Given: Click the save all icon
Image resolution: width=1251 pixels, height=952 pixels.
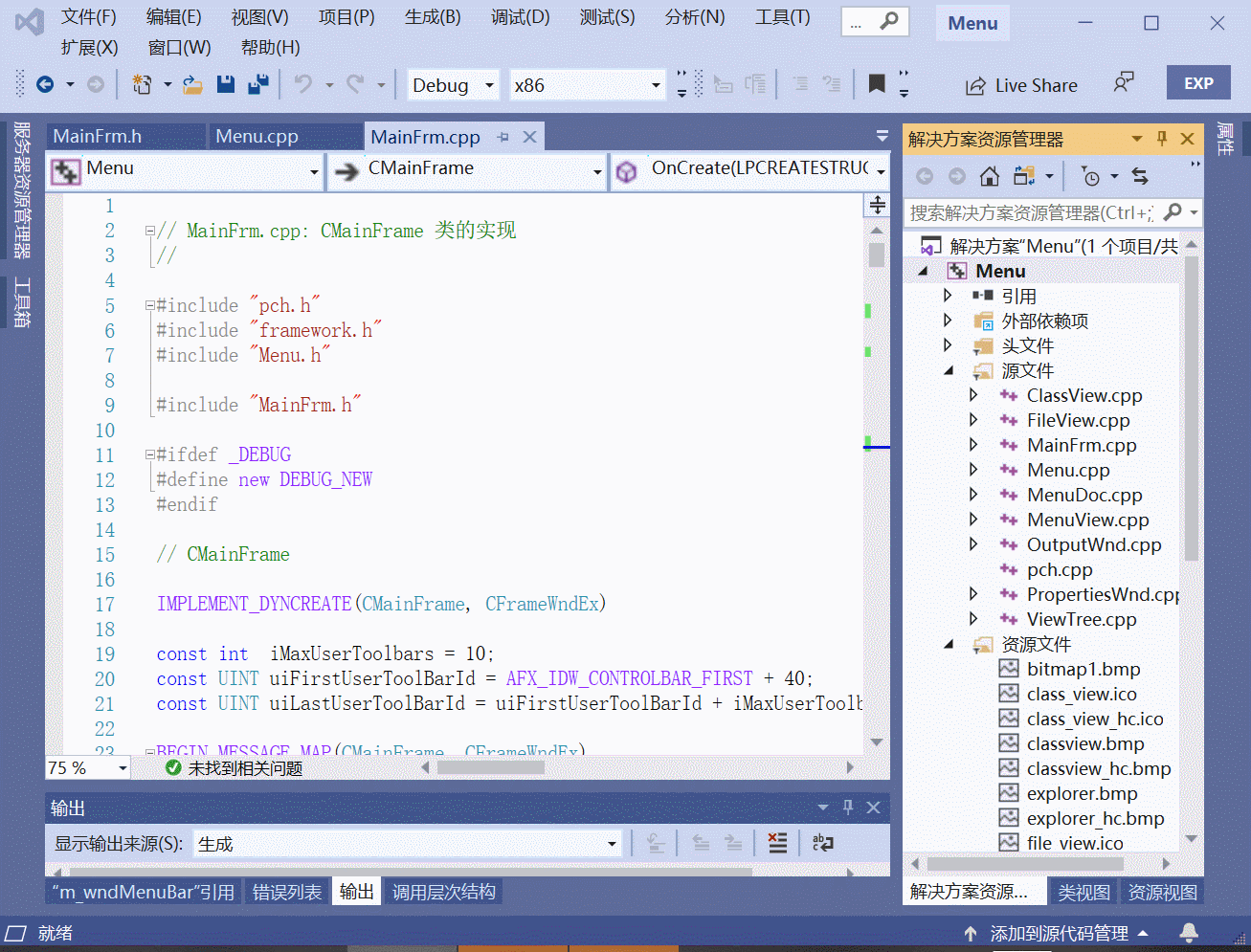Looking at the screenshot, I should 257,85.
